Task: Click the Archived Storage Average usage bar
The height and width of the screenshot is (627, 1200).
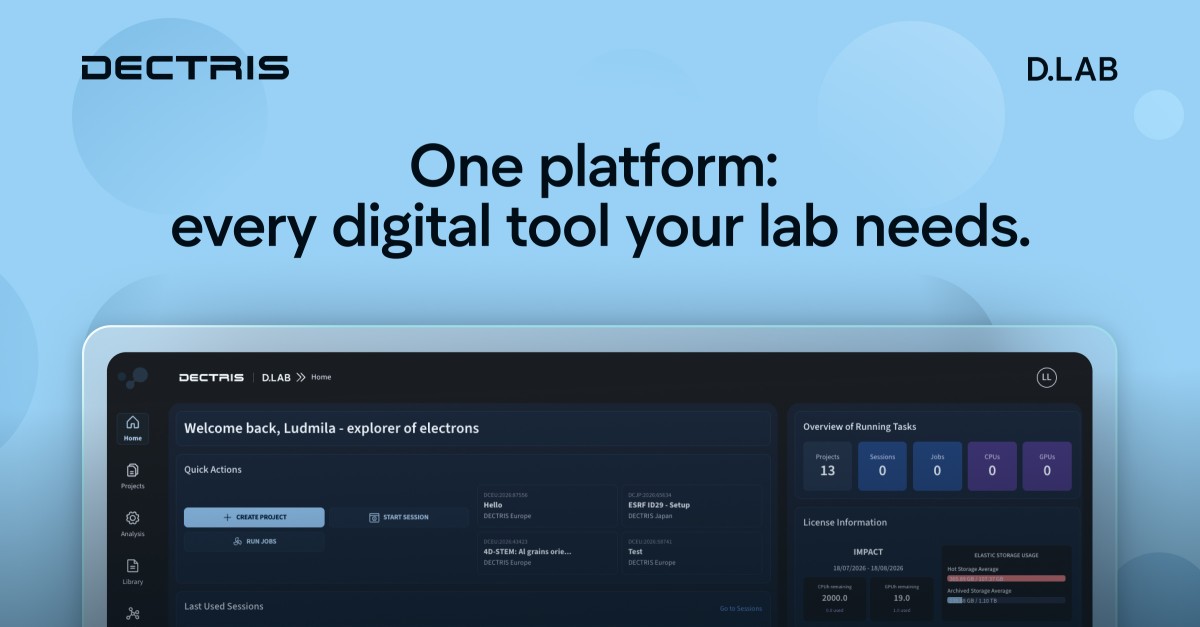Action: pyautogui.click(x=1006, y=600)
